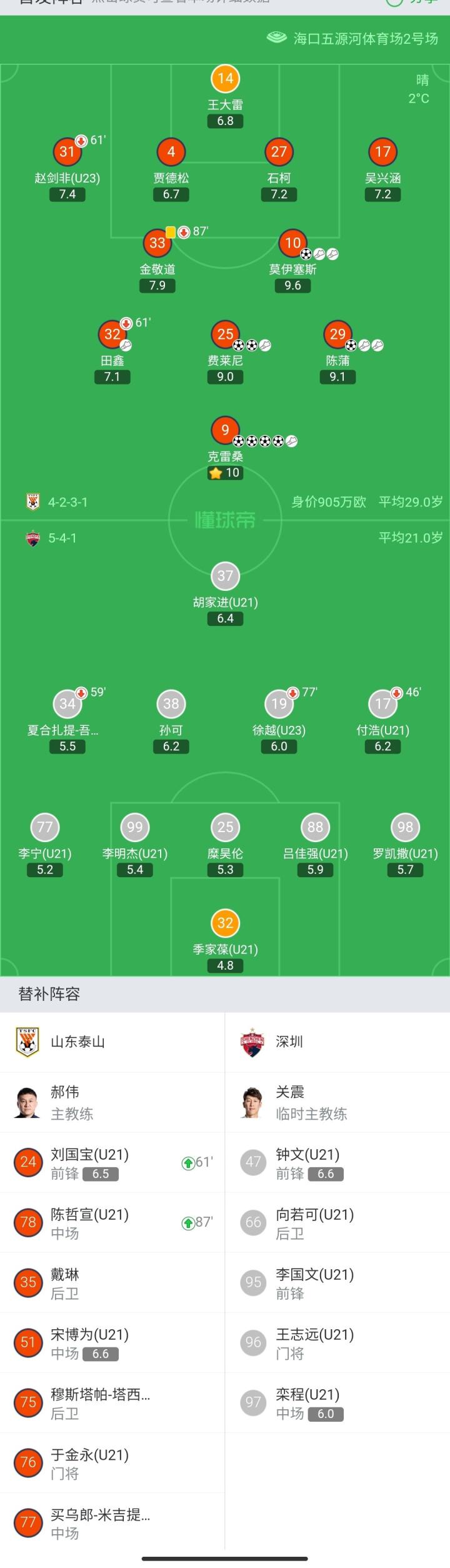Click the Shandong Taishan team crest
Viewport: 450px width, 1568px height.
[x=27, y=1042]
